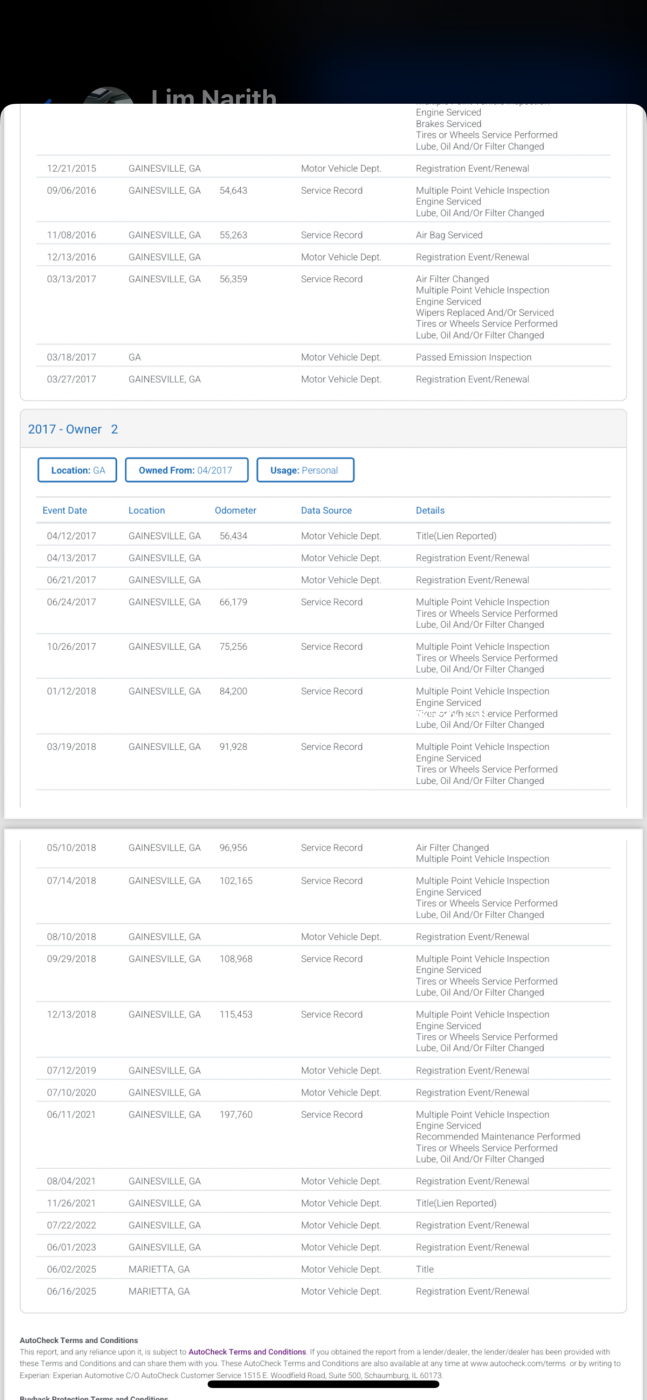Click the Air Bag Serviced detail
The image size is (647, 1400).
click(x=449, y=235)
